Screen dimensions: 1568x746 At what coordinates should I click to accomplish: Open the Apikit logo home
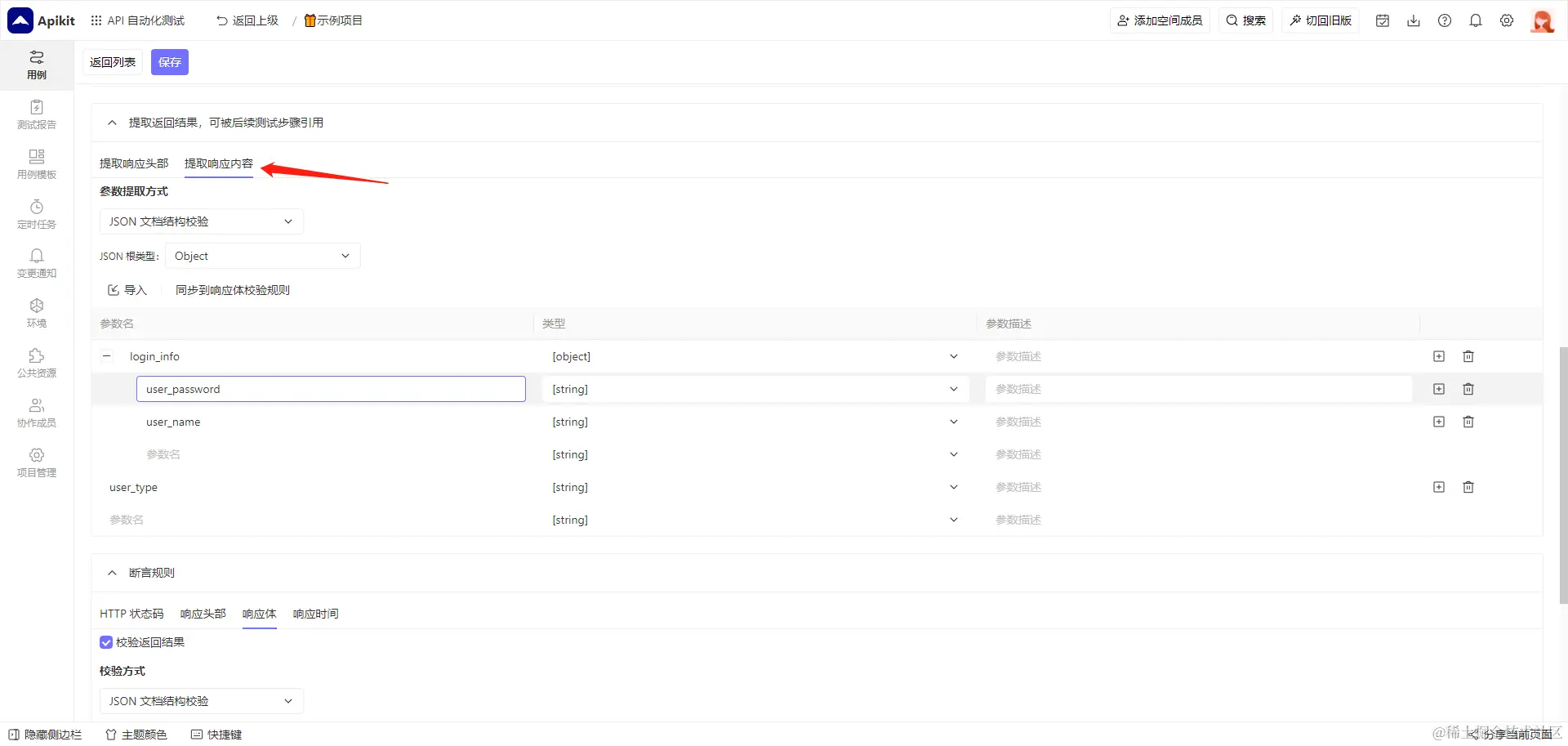point(42,20)
